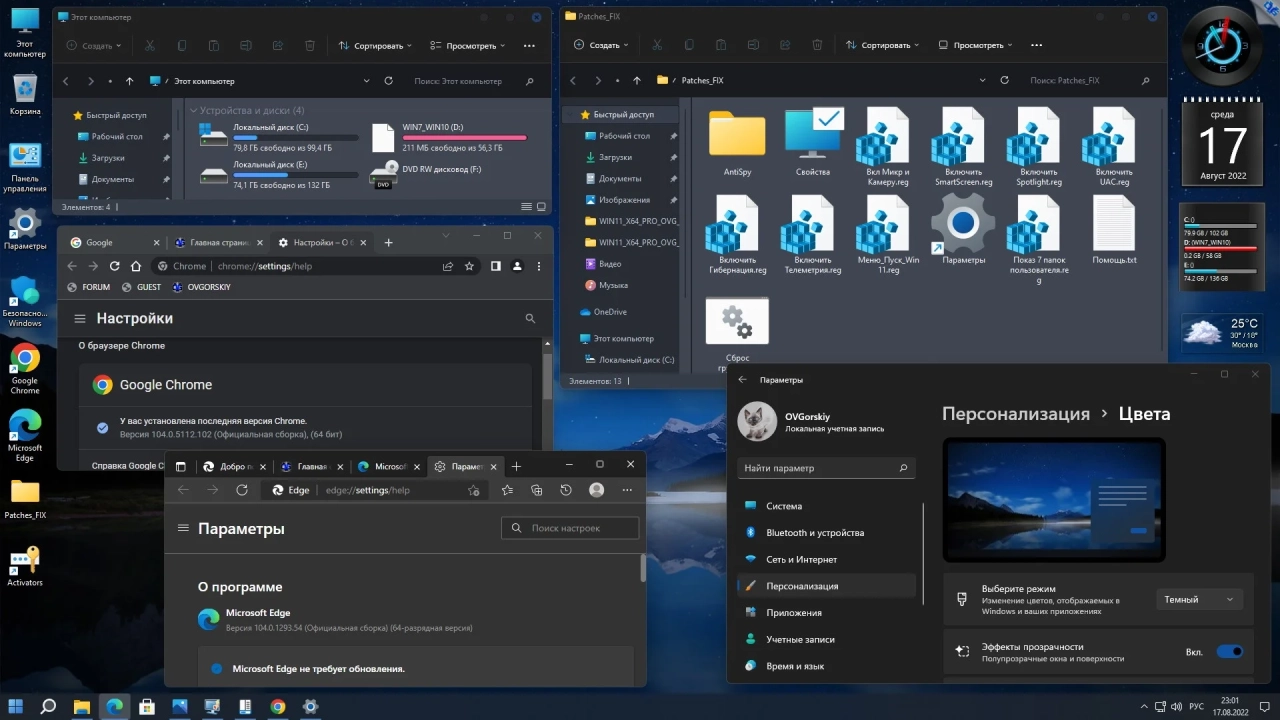Viewport: 1280px width, 720px height.
Task: Open Персонализация in Параметры sidebar
Action: [x=826, y=586]
